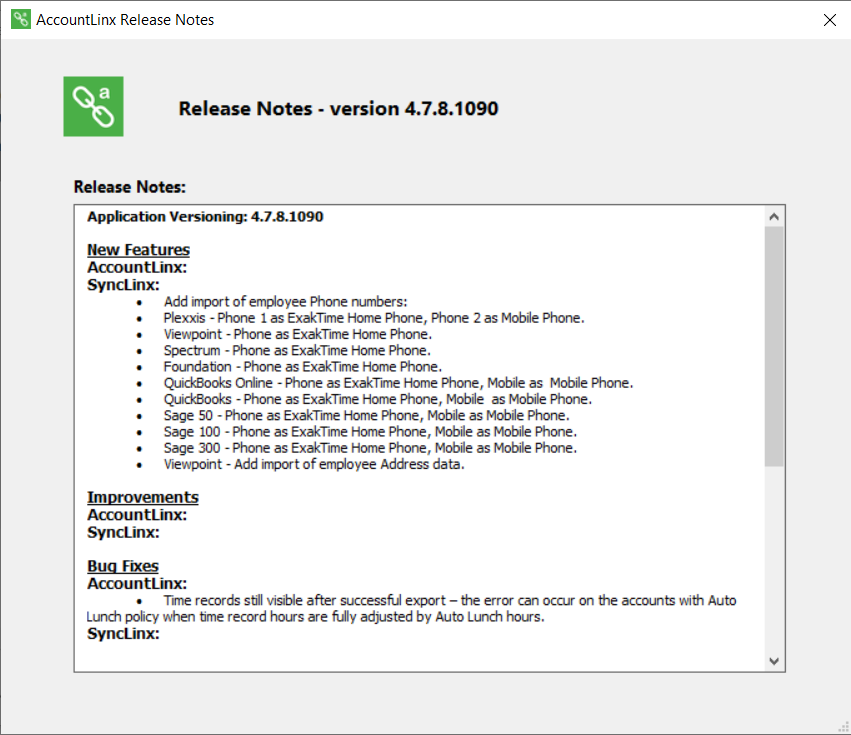Screen dimensions: 851x735
Task: Click the release notes scroll down arrow
Action: [774, 661]
